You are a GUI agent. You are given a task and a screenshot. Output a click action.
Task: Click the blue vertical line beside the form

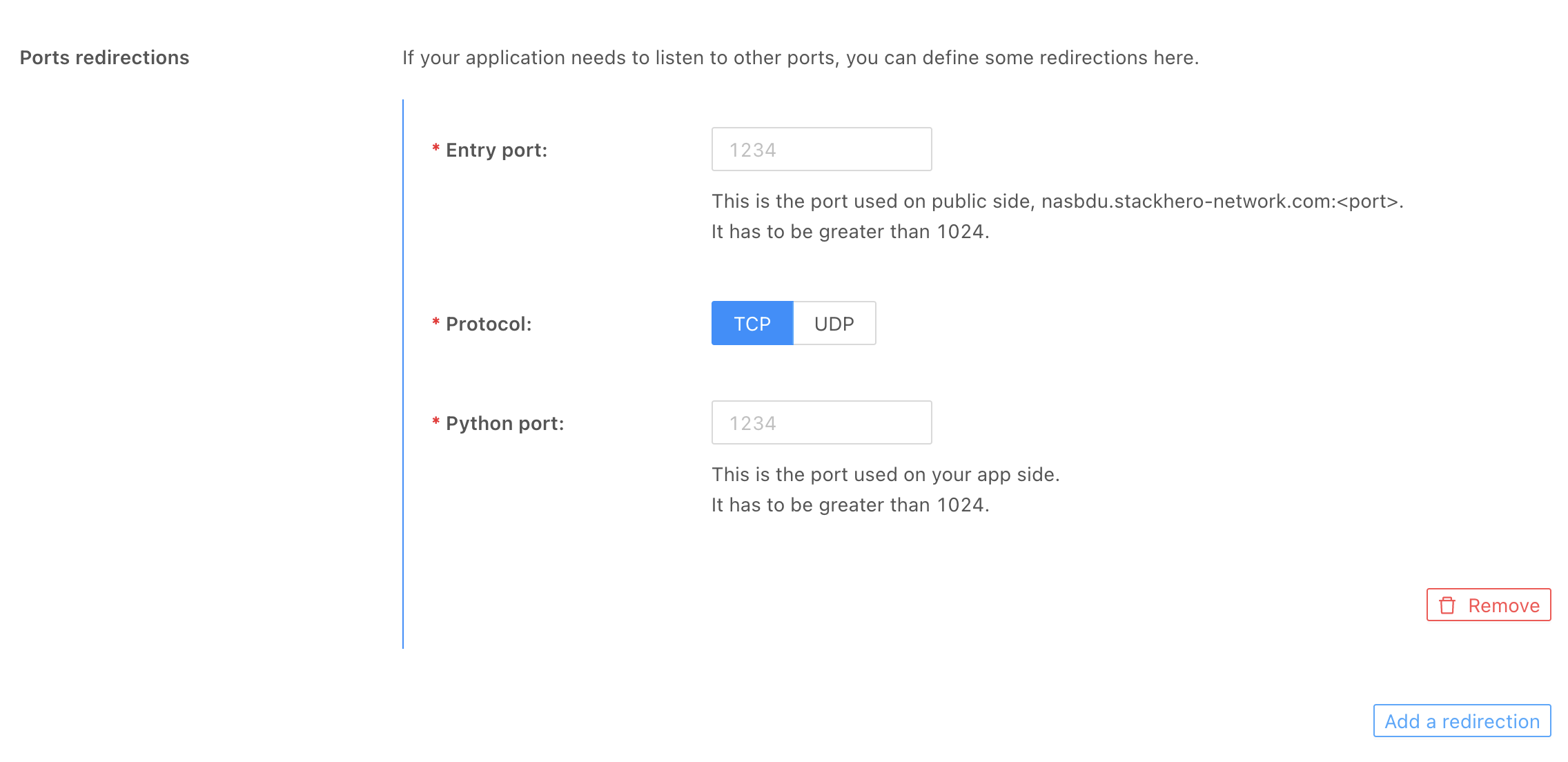coord(403,373)
